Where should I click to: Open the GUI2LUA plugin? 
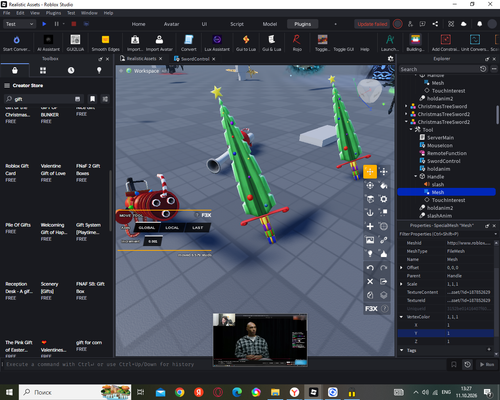75,43
